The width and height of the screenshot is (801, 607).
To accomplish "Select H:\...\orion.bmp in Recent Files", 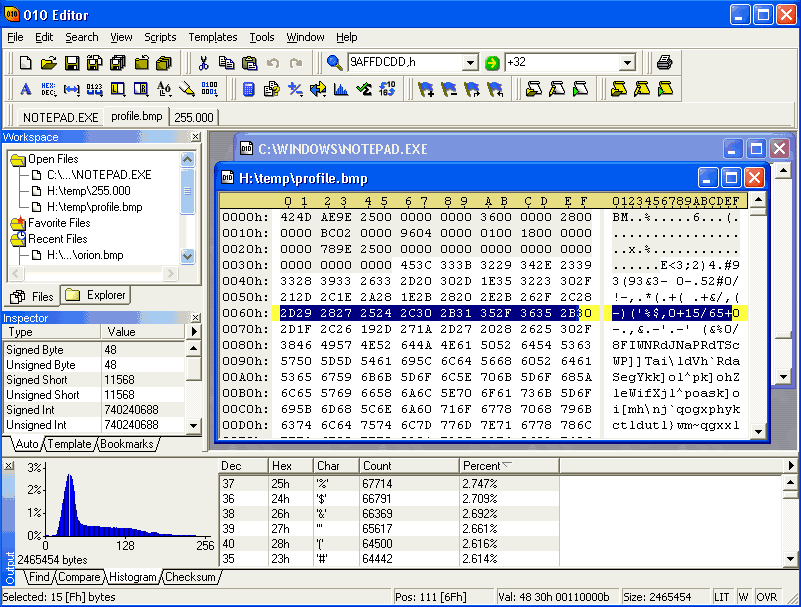I will [85, 255].
